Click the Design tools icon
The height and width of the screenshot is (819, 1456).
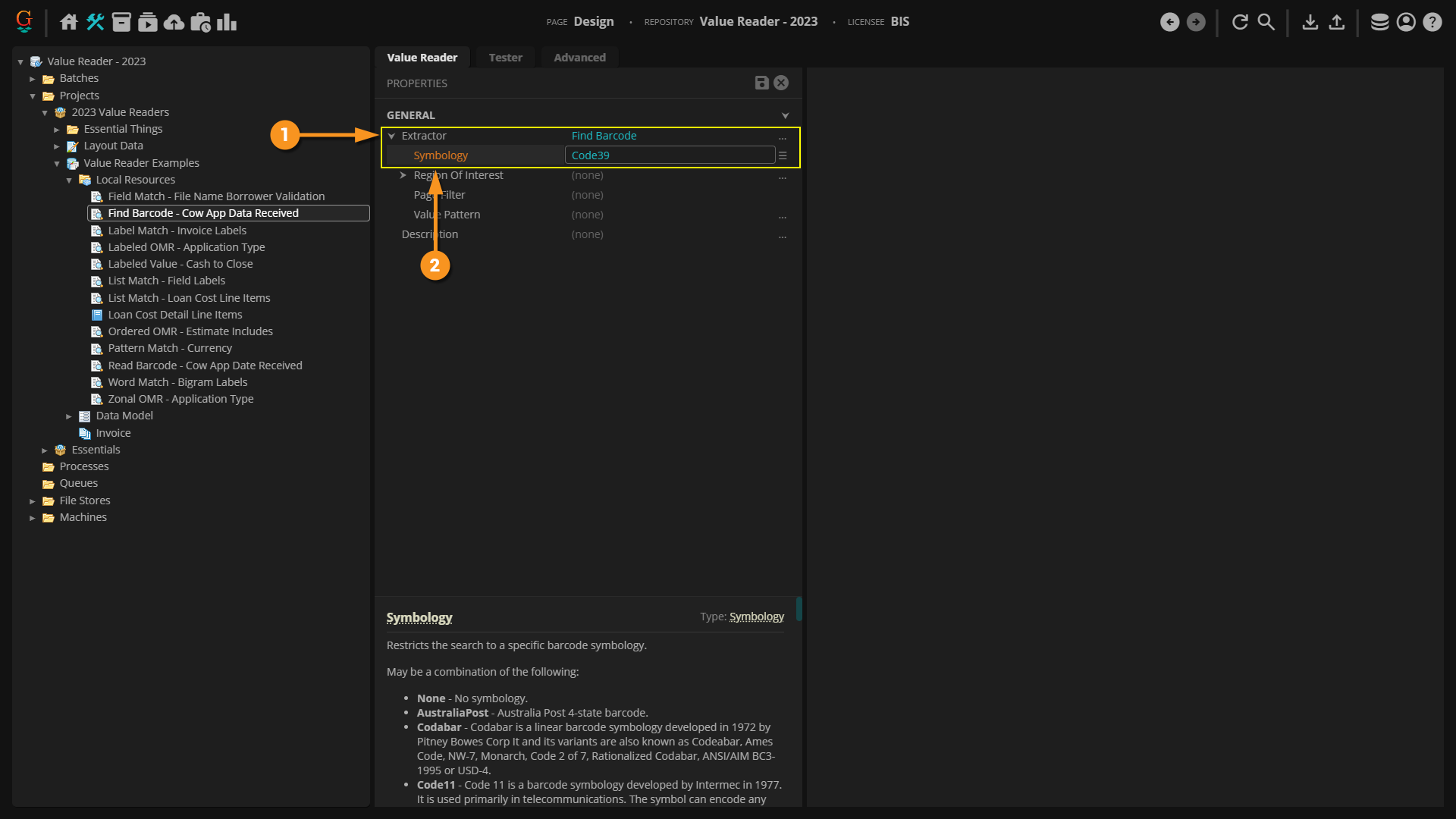(x=95, y=22)
